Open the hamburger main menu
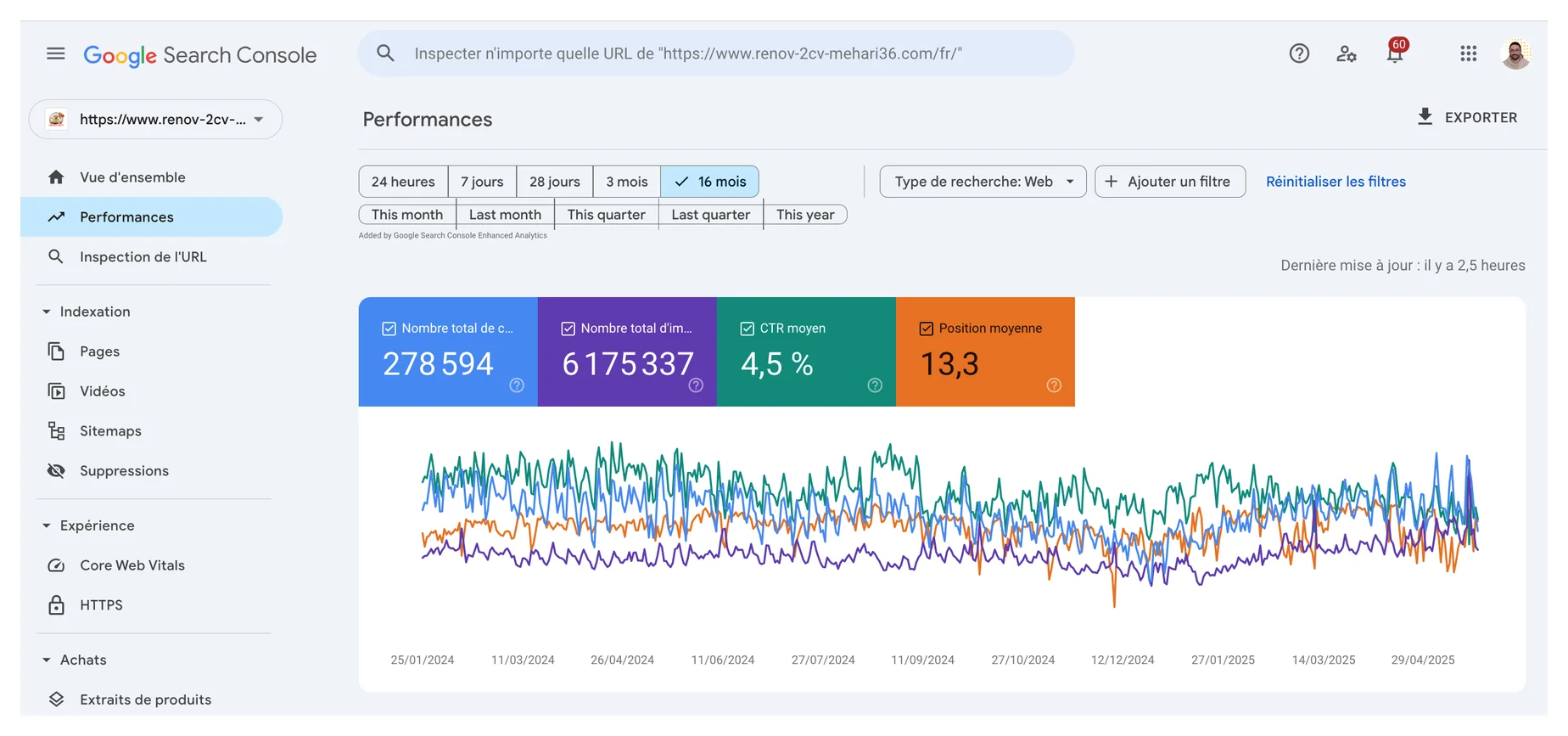Viewport: 1568px width, 736px height. pyautogui.click(x=56, y=53)
